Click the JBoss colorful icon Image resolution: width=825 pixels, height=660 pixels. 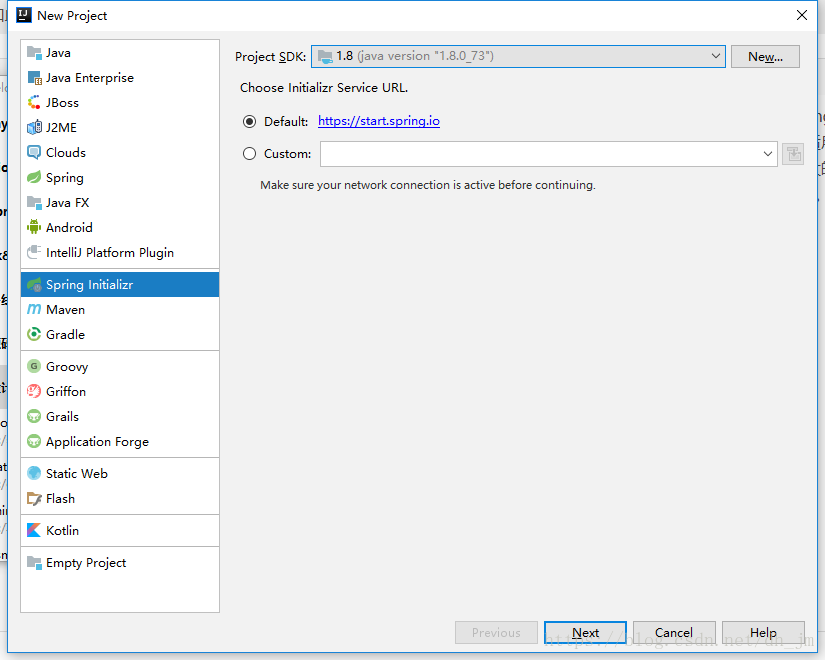tap(34, 103)
